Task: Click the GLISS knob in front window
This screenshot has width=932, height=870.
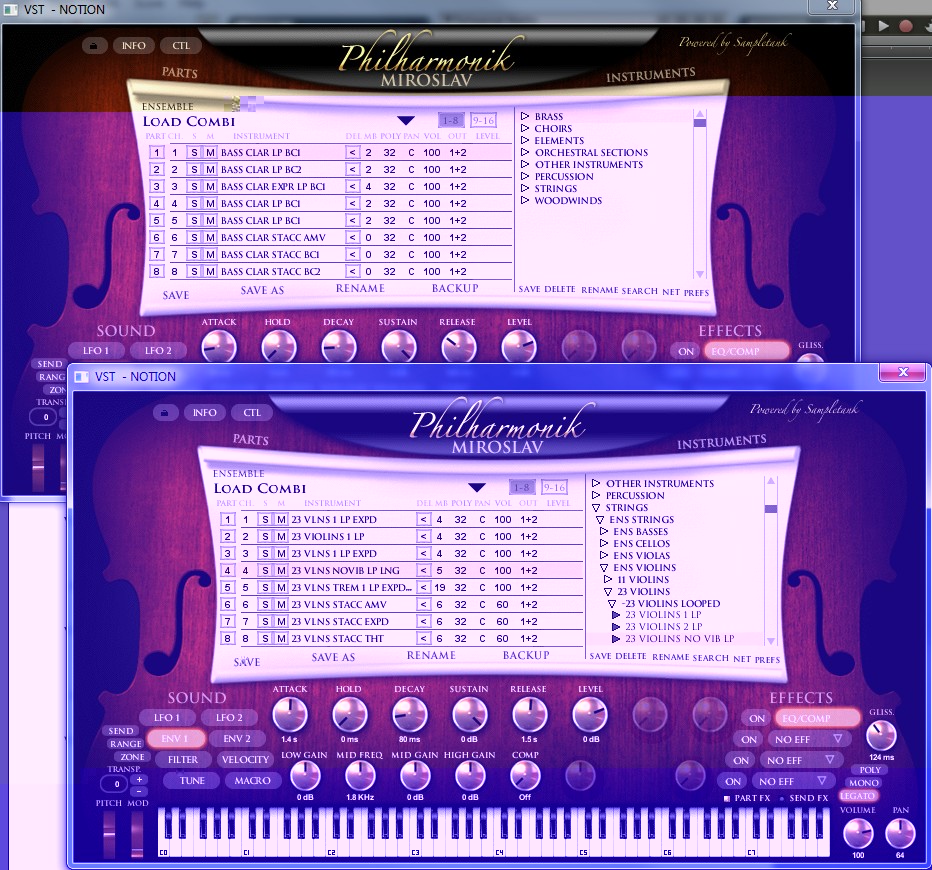Action: [x=881, y=736]
